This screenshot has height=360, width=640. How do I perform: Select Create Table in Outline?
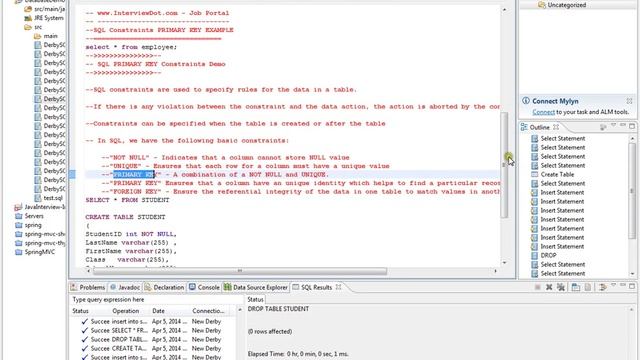(557, 174)
